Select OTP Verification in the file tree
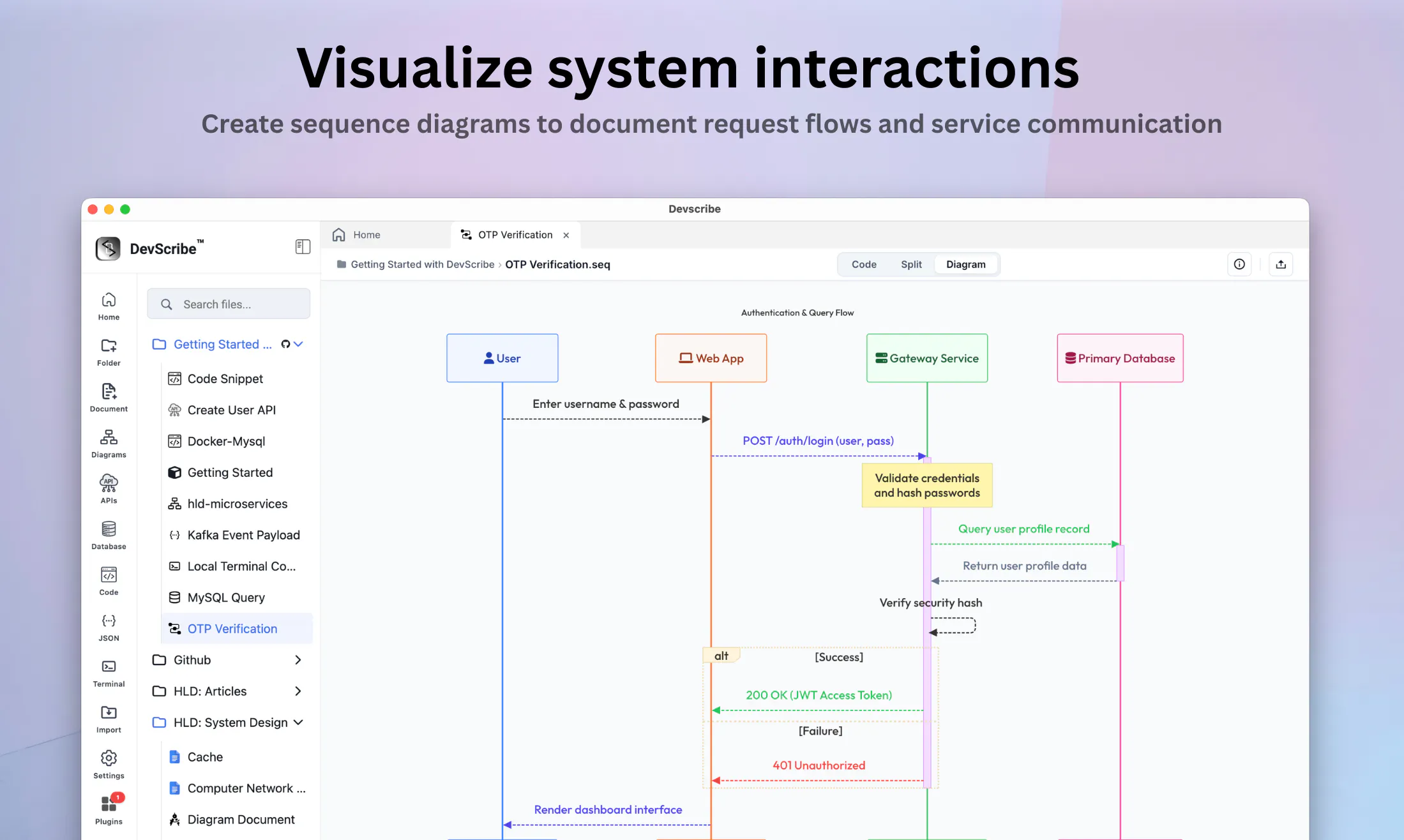This screenshot has width=1404, height=840. [x=237, y=629]
